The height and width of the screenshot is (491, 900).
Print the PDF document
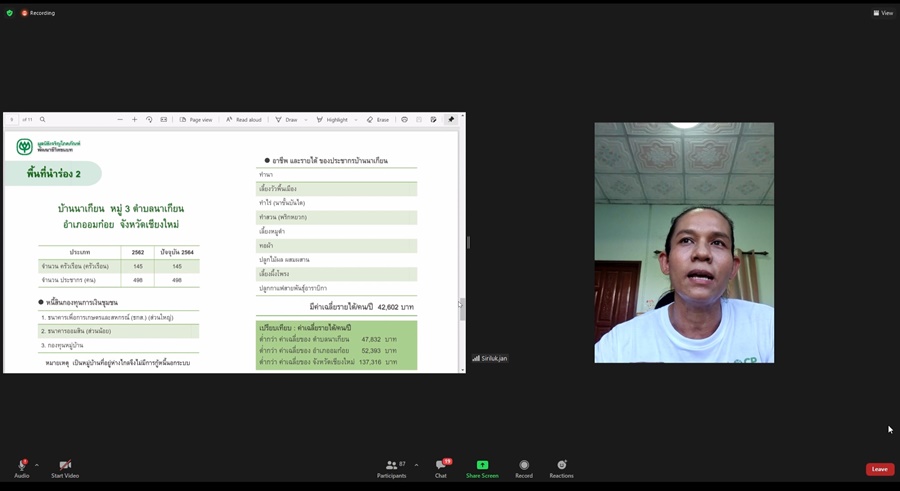point(404,120)
